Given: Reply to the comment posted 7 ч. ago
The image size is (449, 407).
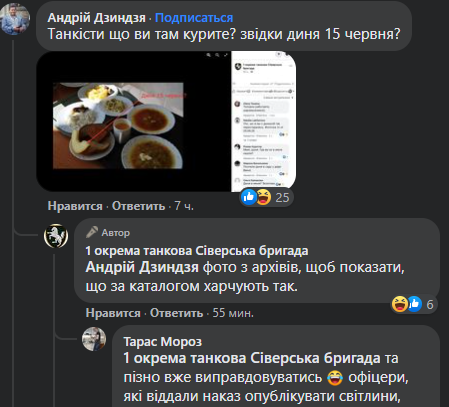Looking at the screenshot, I should [x=138, y=206].
